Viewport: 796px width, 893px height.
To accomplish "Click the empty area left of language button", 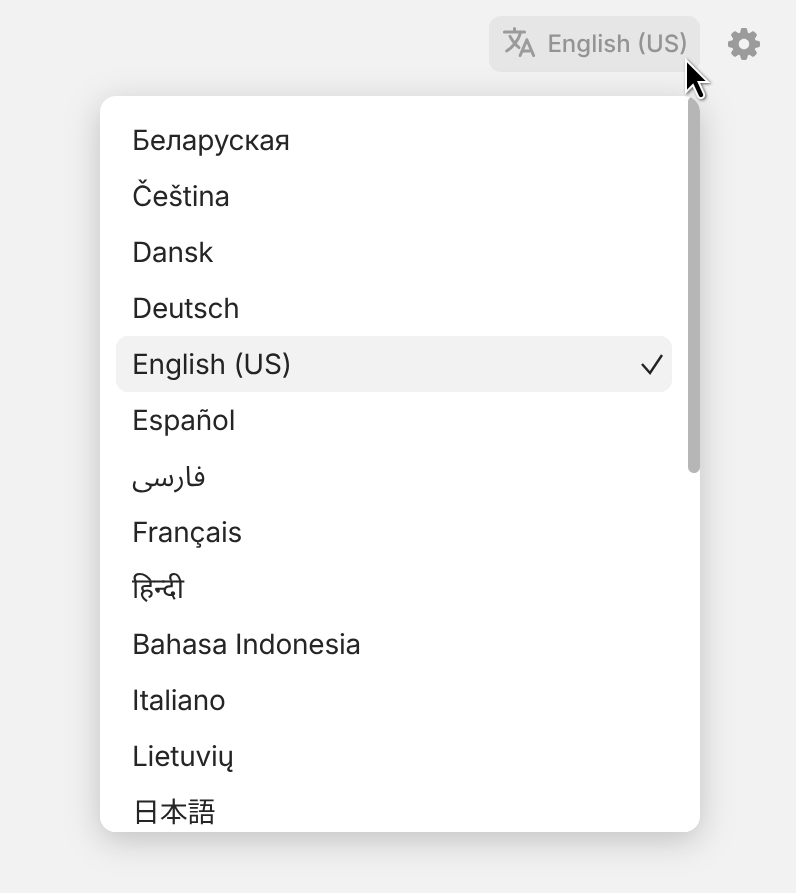I will tap(250, 44).
